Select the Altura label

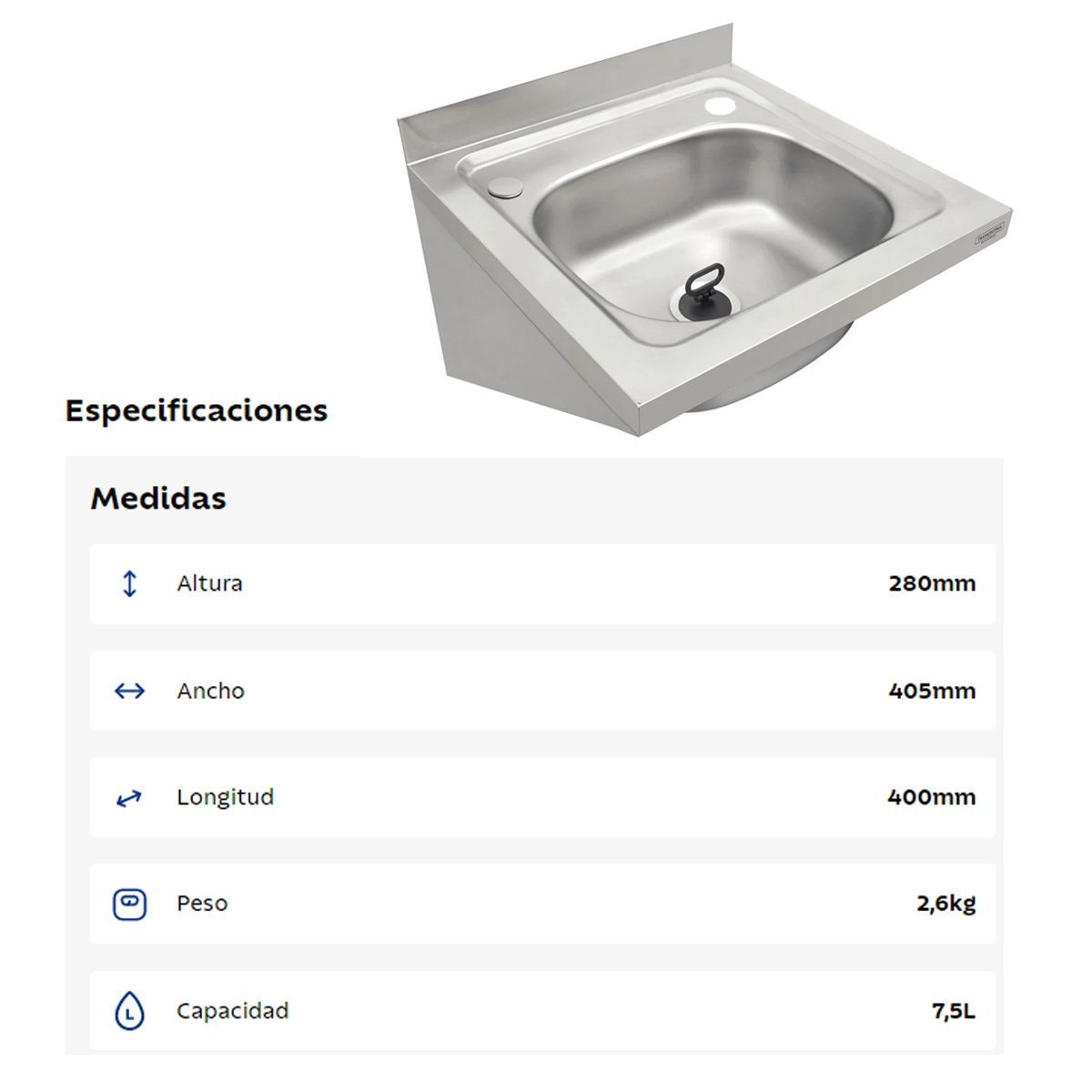pyautogui.click(x=209, y=583)
